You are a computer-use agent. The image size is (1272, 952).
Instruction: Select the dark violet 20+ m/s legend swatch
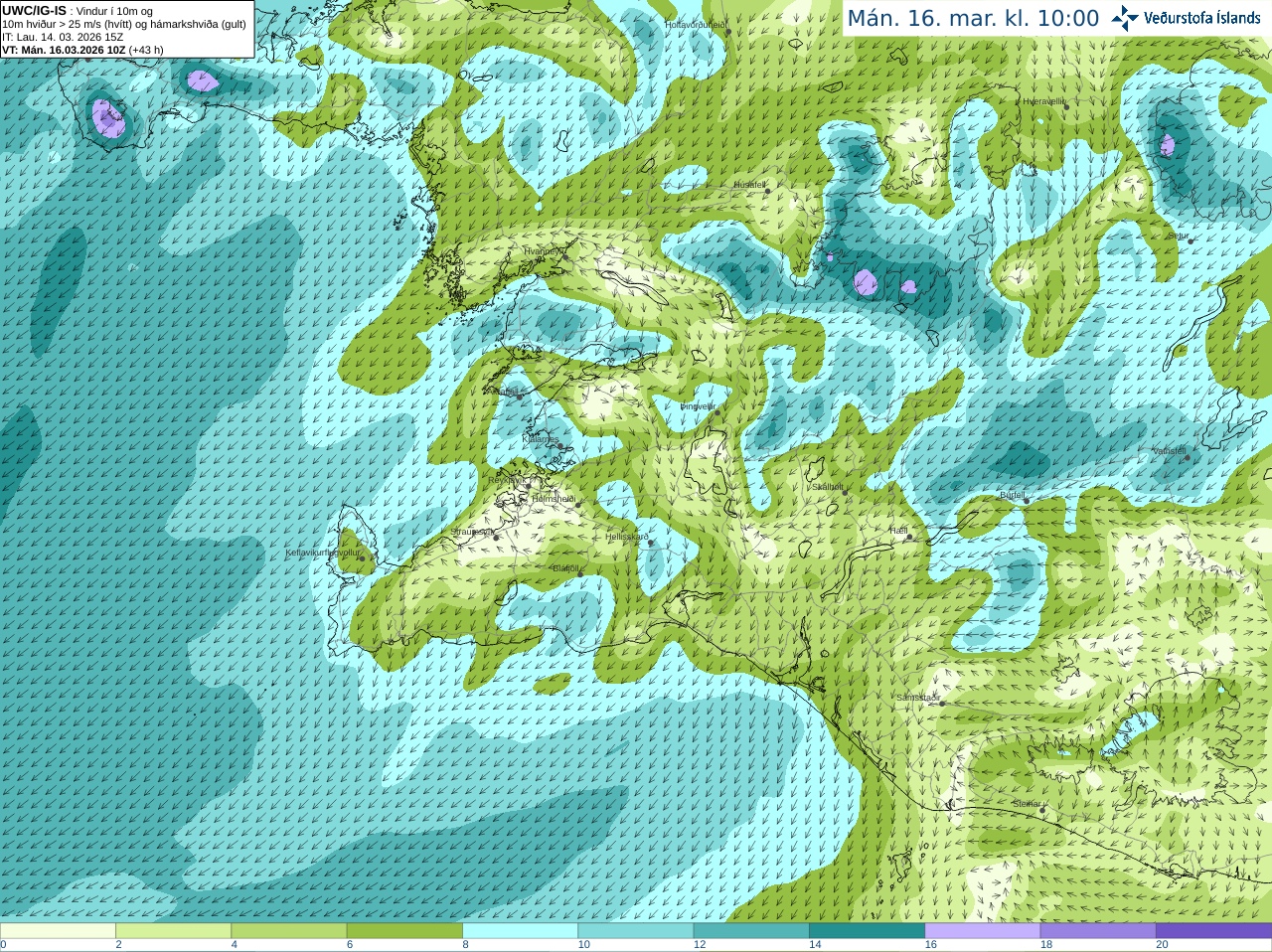[1213, 931]
